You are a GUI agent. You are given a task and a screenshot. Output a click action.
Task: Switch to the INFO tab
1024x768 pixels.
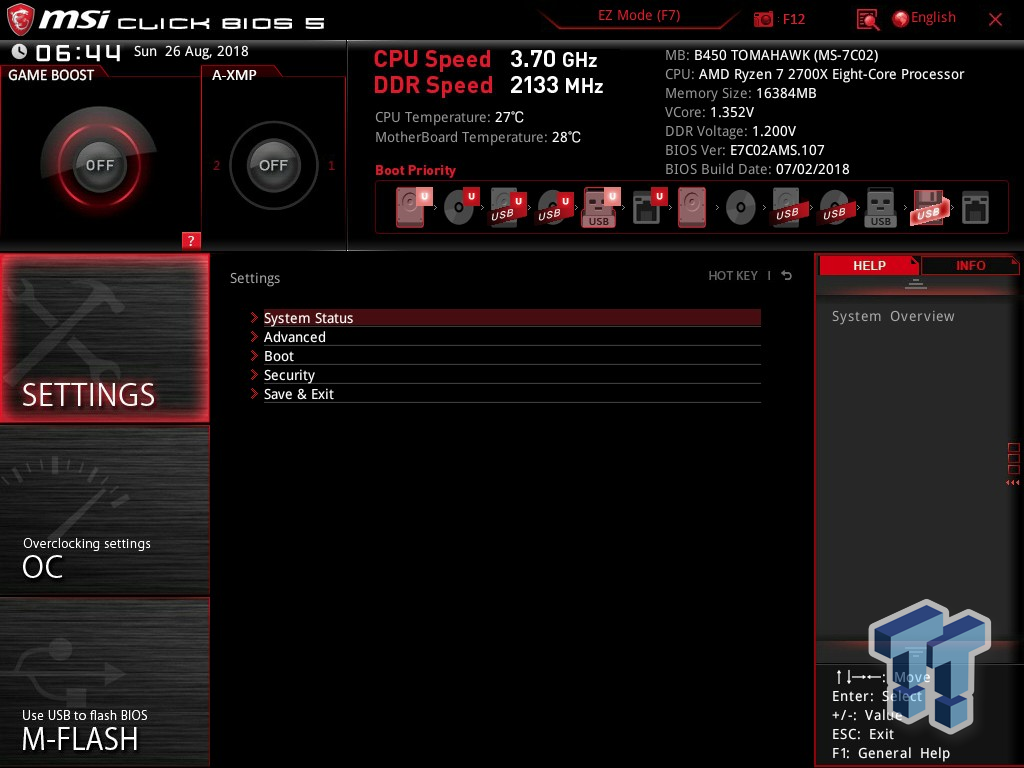pos(970,266)
